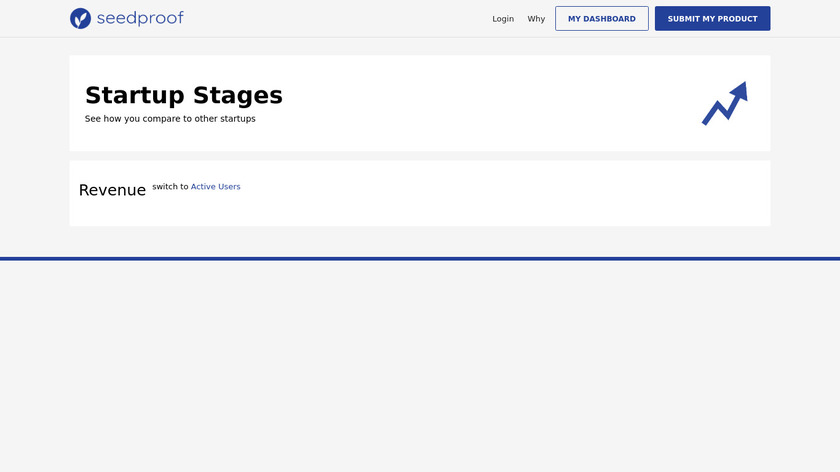Image resolution: width=840 pixels, height=472 pixels.
Task: Go to My Dashboard
Action: point(601,19)
